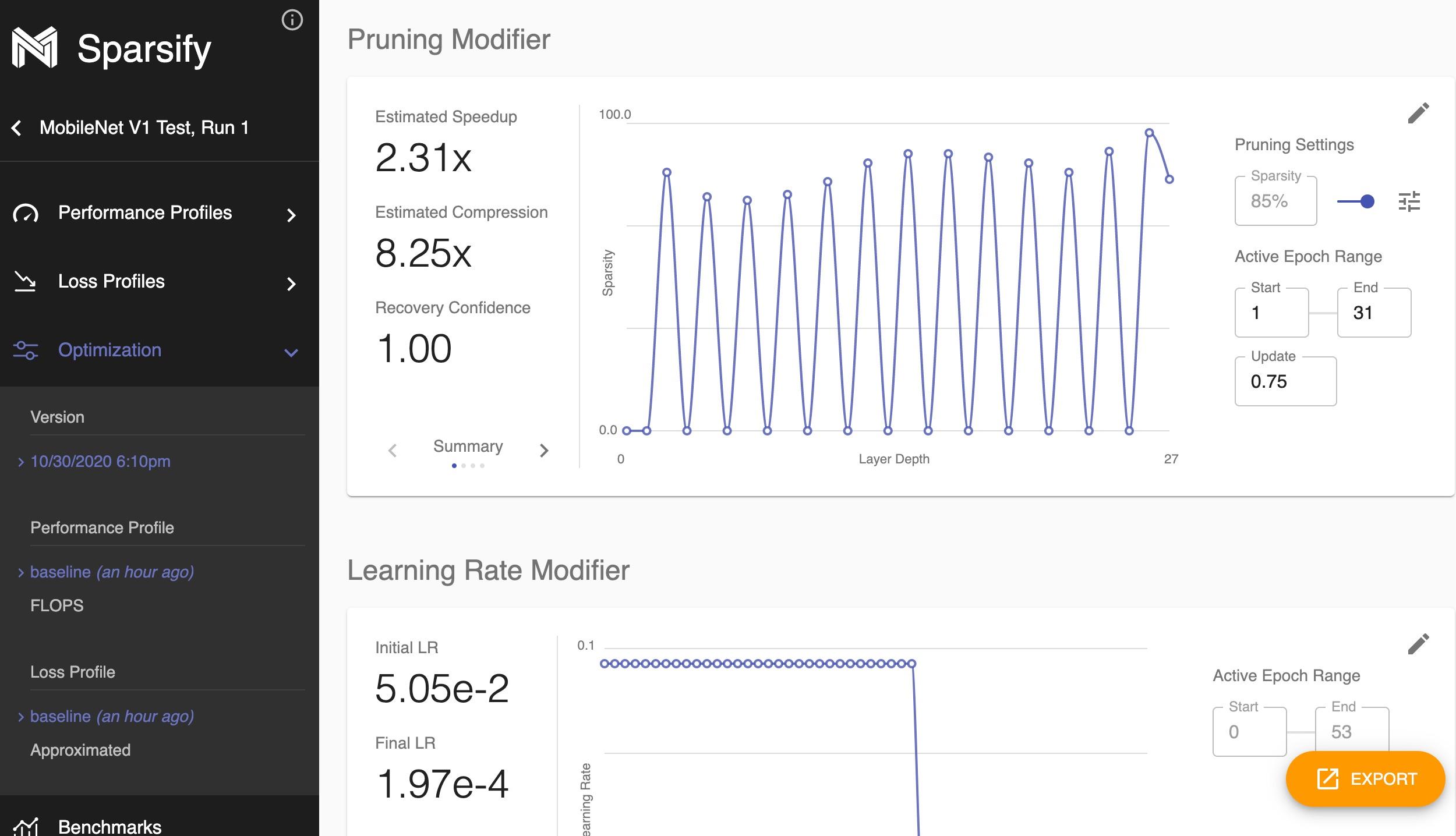Click the Export button
Image resolution: width=1456 pixels, height=836 pixels.
(x=1365, y=779)
